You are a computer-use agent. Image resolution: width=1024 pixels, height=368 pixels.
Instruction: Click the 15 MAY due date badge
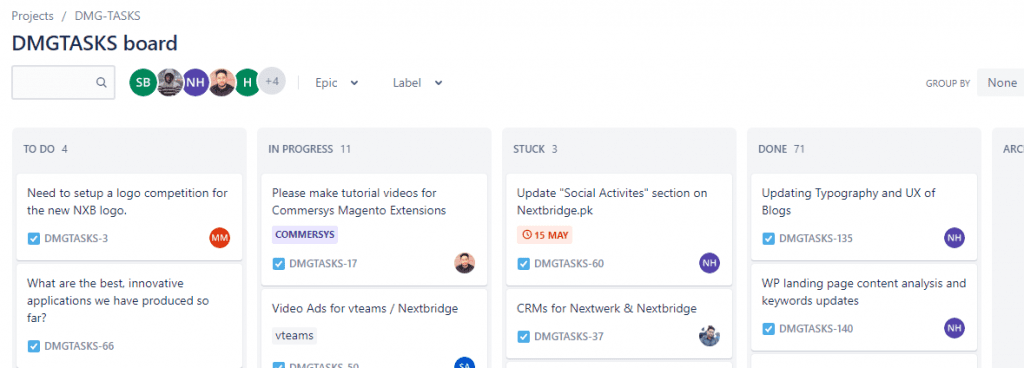coord(545,236)
